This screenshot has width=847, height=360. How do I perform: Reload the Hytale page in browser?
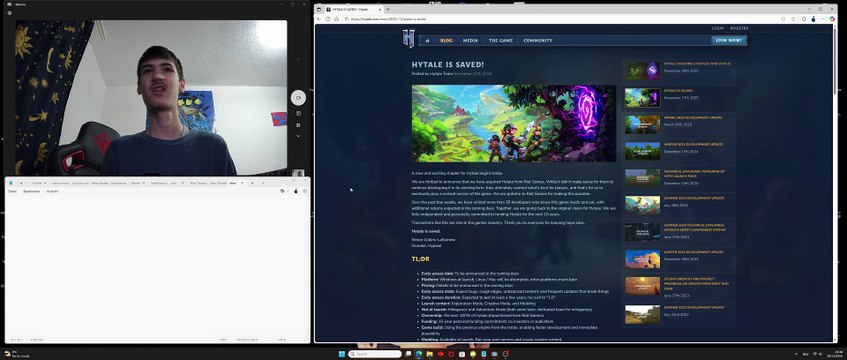tap(327, 19)
